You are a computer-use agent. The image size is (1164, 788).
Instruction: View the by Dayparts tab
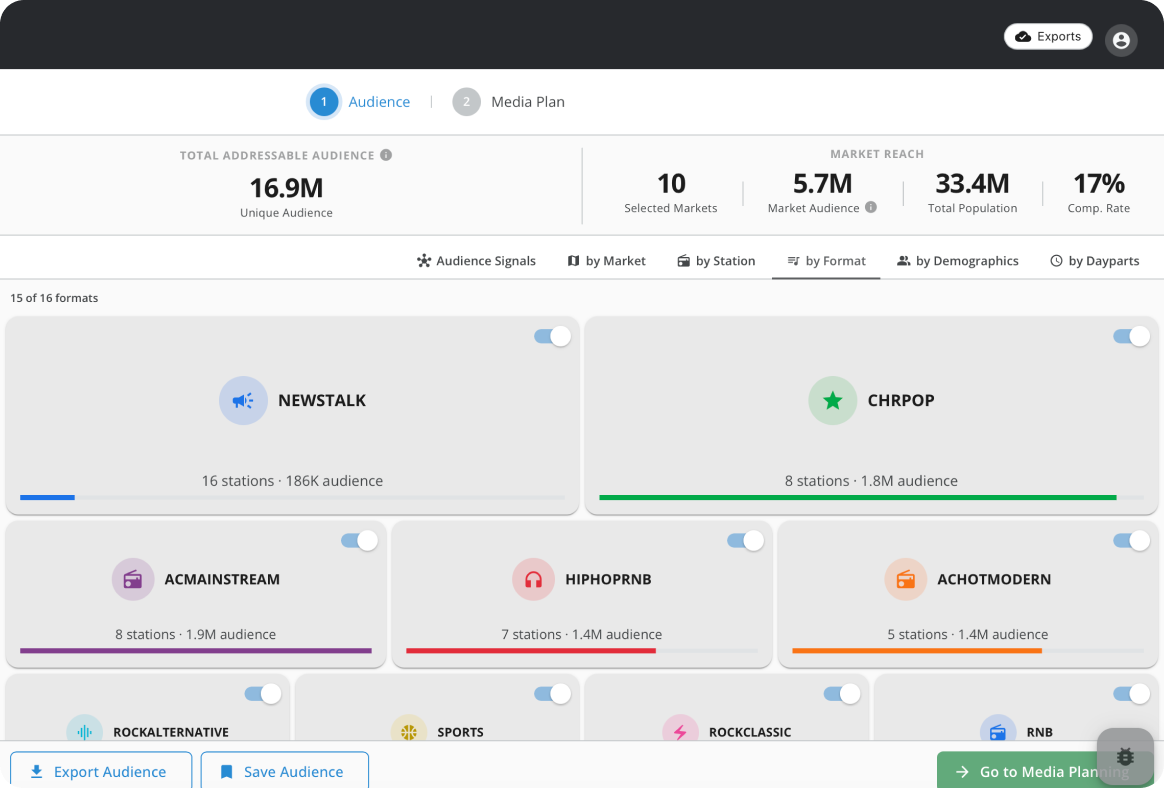click(x=1095, y=261)
